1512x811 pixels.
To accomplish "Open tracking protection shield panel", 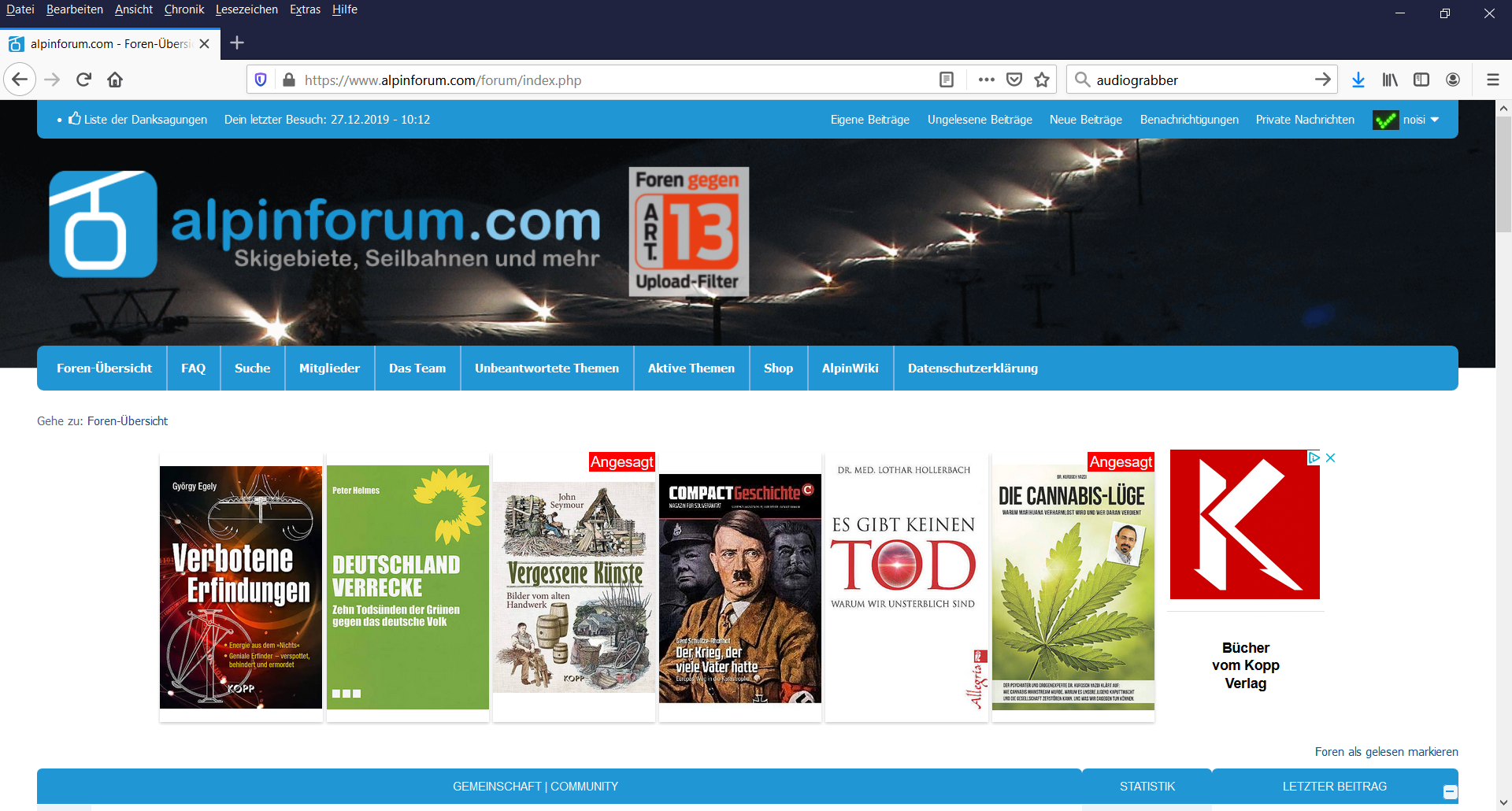I will [261, 80].
